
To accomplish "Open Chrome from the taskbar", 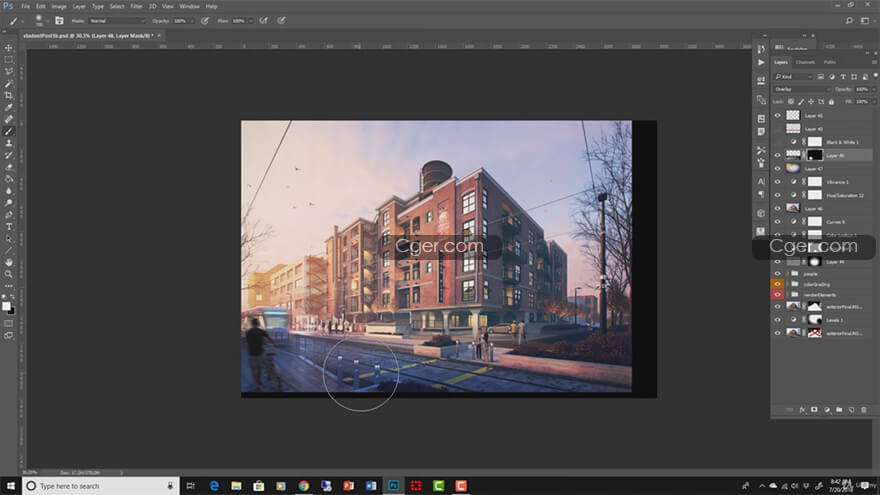I will pos(304,485).
